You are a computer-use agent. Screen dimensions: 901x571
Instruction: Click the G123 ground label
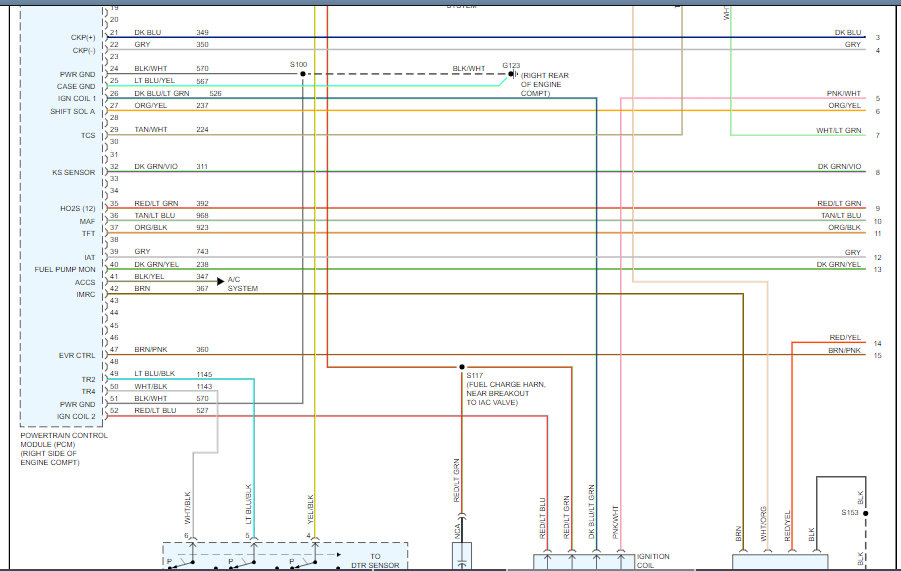pos(511,64)
